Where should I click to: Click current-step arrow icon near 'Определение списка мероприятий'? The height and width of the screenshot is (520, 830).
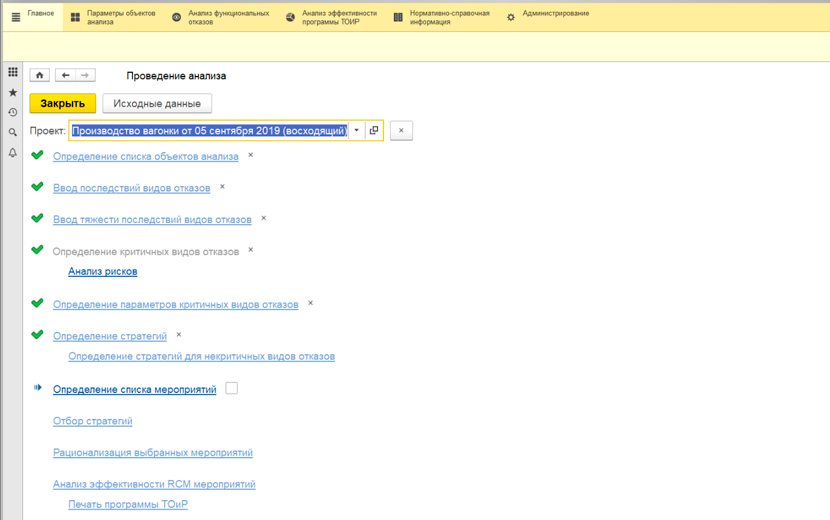coord(38,388)
